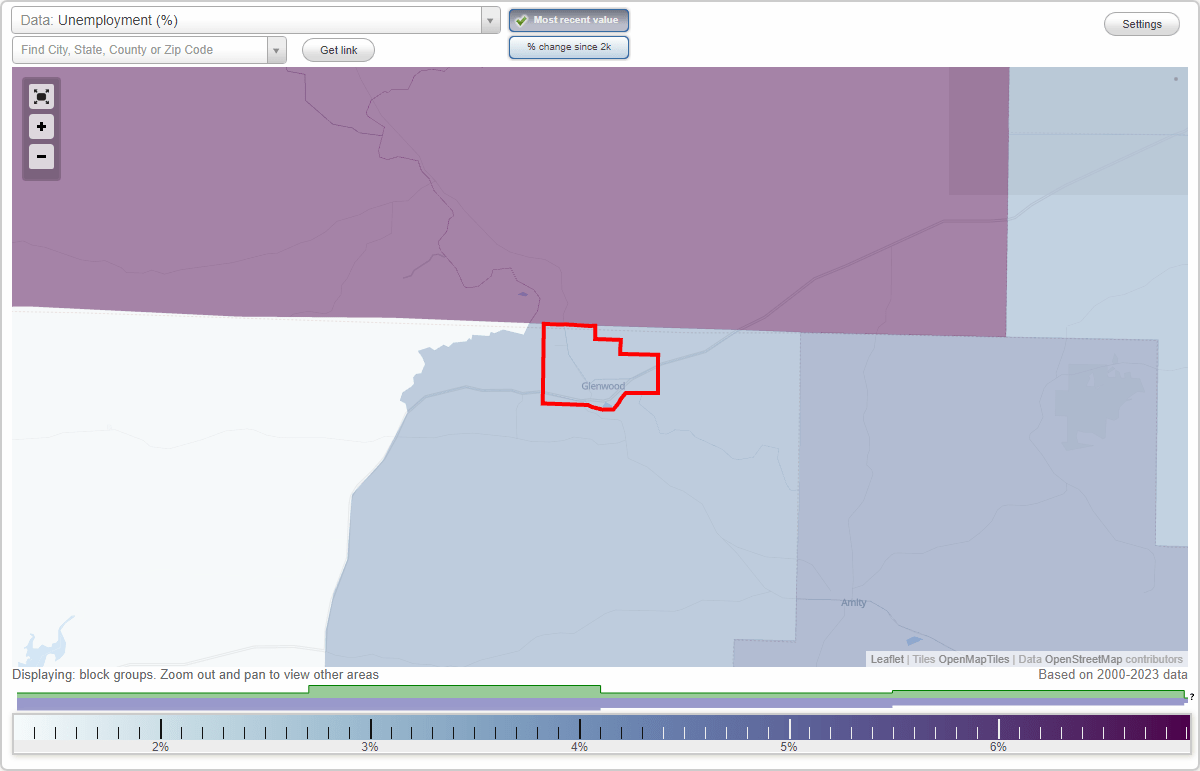The height and width of the screenshot is (771, 1200).
Task: Click the Leaflet attribution link
Action: coord(887,659)
